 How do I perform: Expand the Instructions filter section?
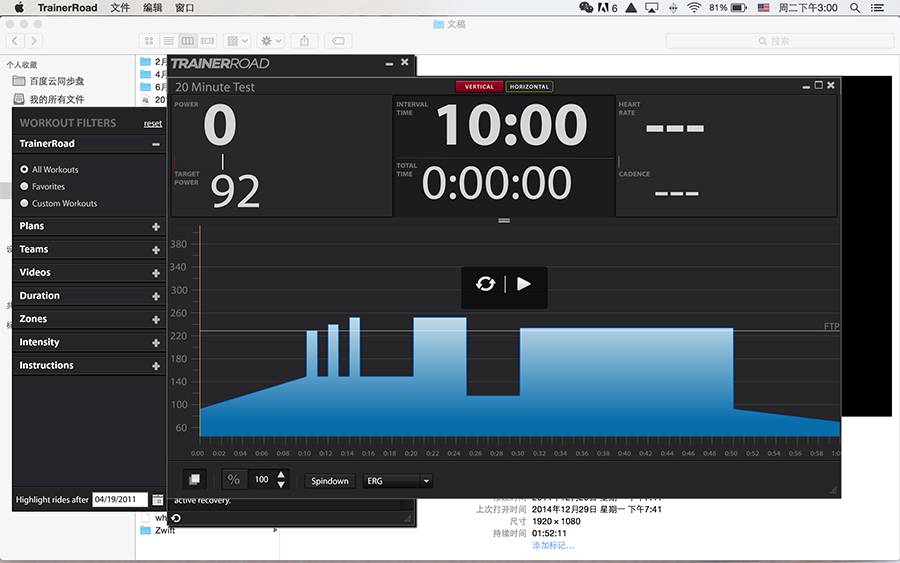click(x=156, y=366)
